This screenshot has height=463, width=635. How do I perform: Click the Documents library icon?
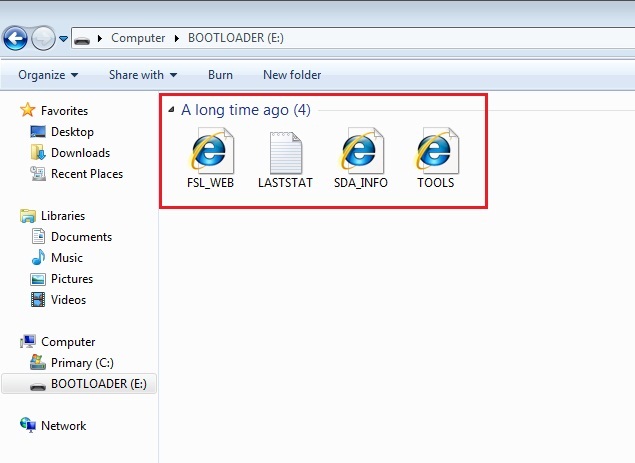(38, 236)
